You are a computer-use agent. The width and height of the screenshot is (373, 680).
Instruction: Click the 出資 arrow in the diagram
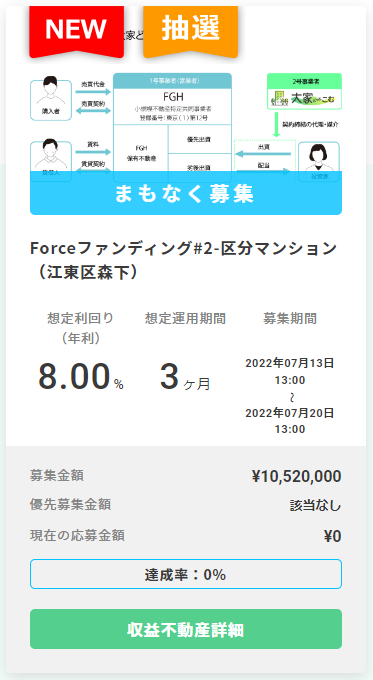263,150
